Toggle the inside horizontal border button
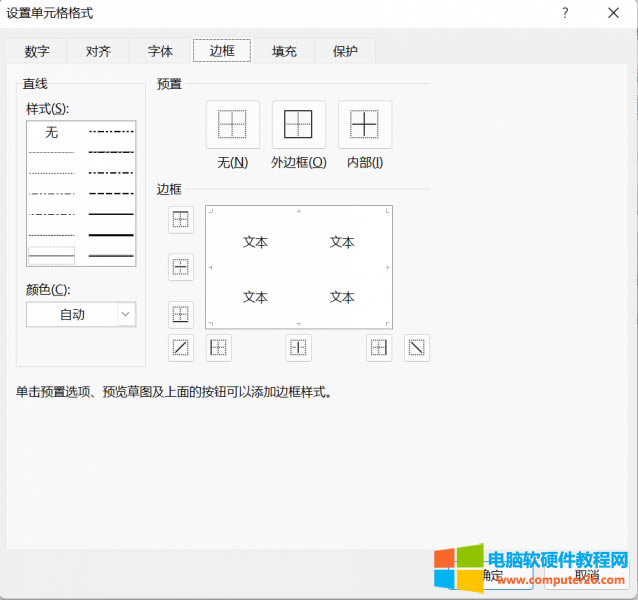Viewport: 638px width, 600px height. click(181, 267)
